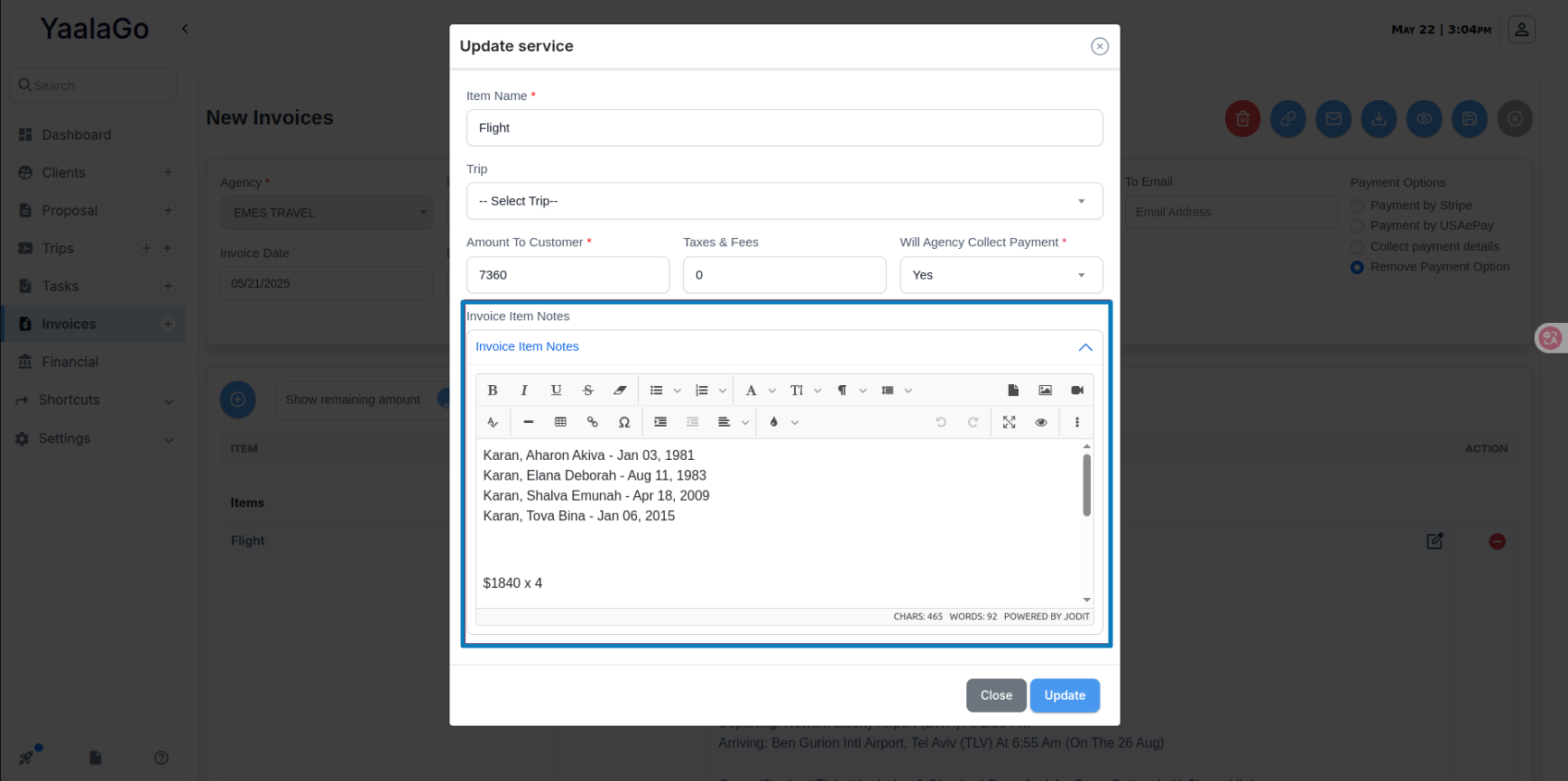Insert a special character (Omega icon)

tap(624, 422)
